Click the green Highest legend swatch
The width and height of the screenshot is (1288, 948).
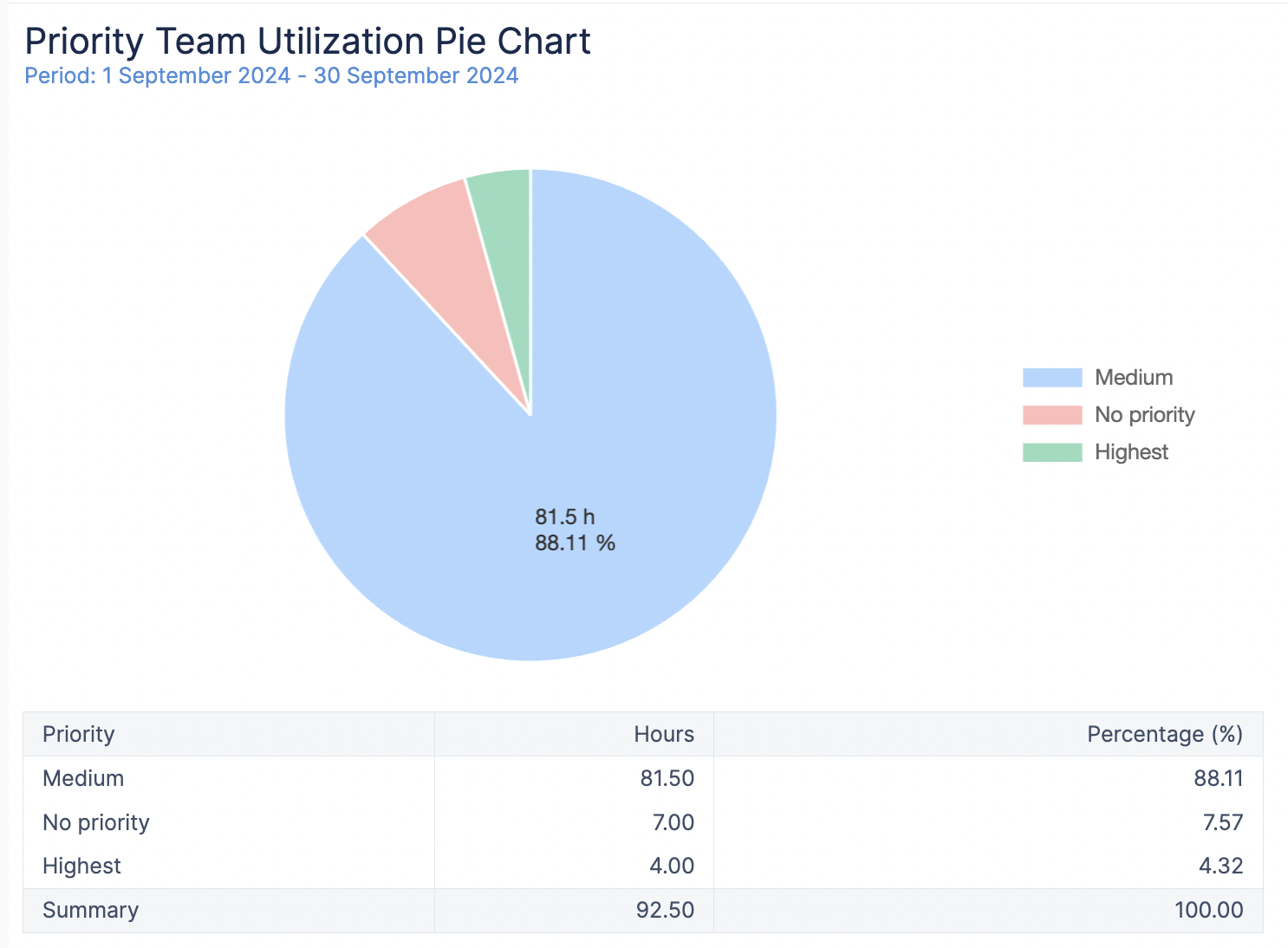(x=1051, y=452)
